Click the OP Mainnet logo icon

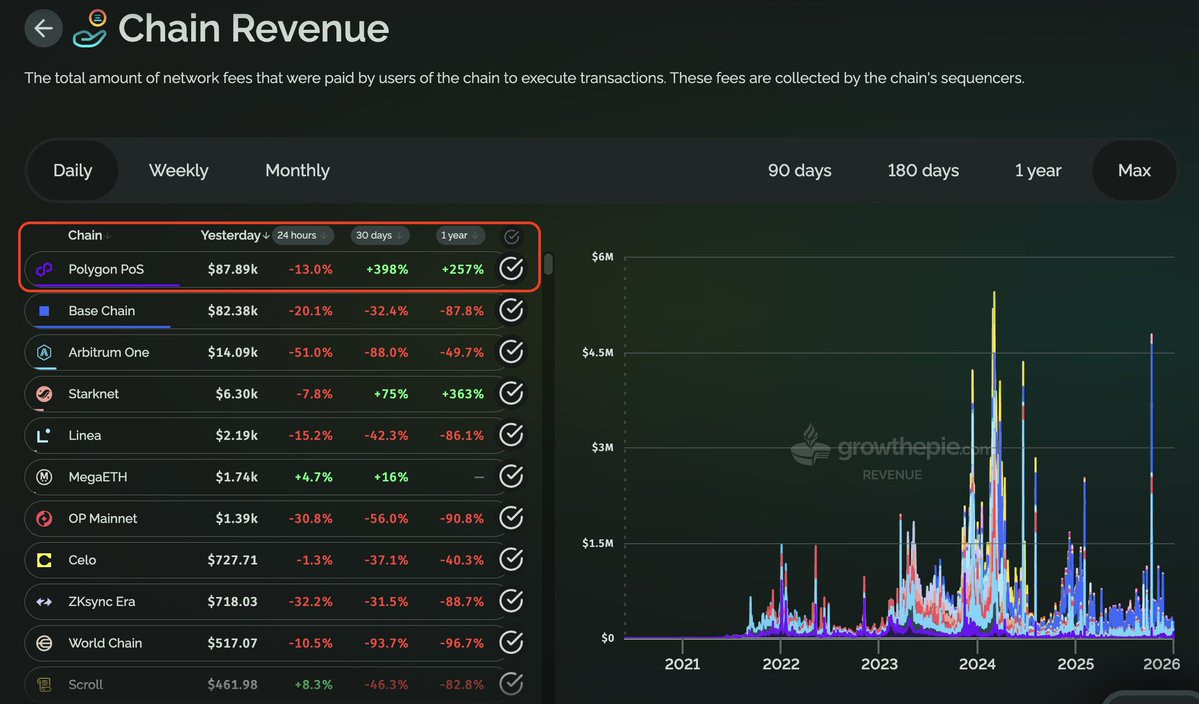pyautogui.click(x=44, y=518)
